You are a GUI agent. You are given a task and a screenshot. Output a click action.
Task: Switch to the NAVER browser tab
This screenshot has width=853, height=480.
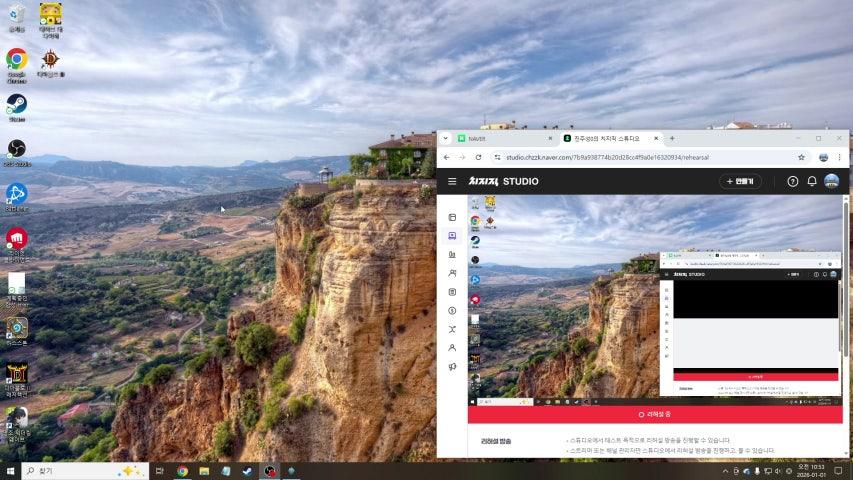click(503, 139)
